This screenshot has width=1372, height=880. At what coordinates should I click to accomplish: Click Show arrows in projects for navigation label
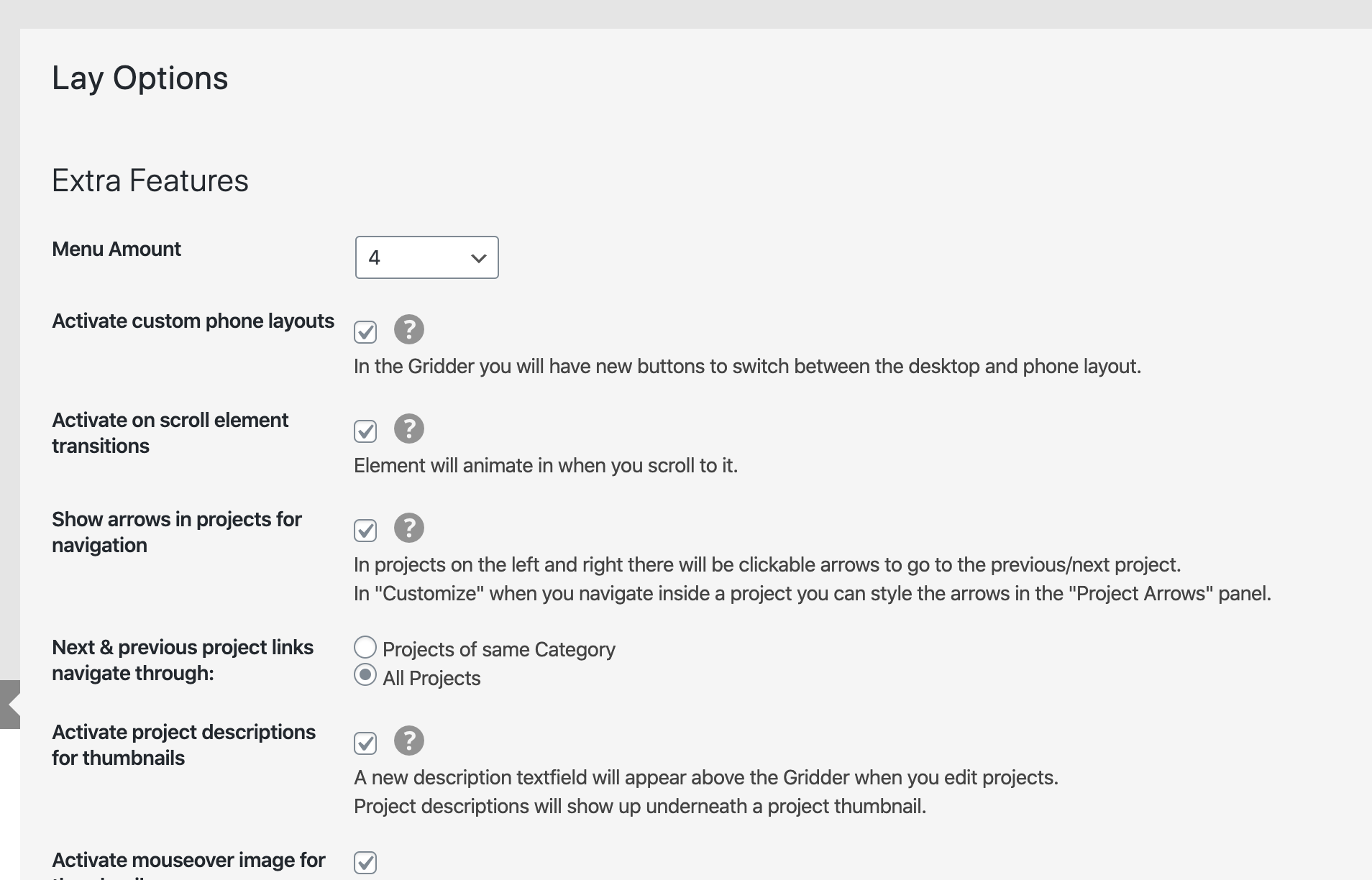pyautogui.click(x=176, y=532)
